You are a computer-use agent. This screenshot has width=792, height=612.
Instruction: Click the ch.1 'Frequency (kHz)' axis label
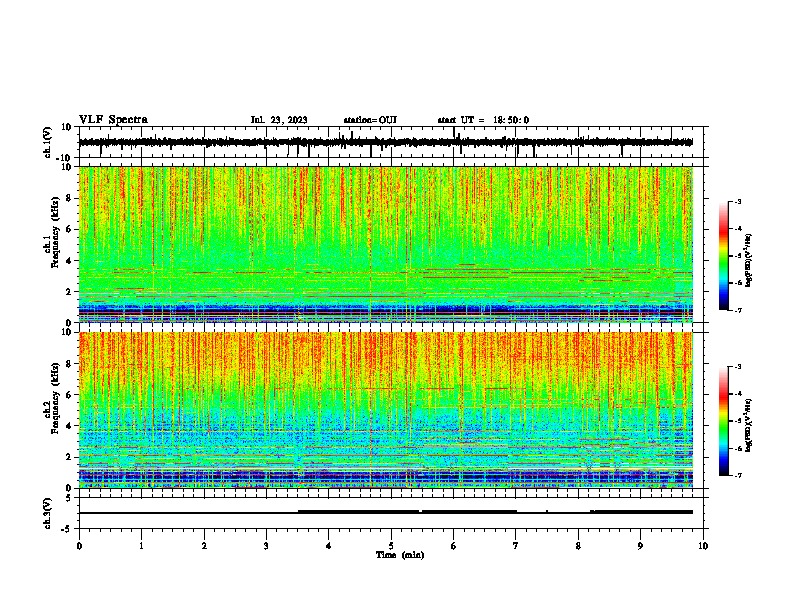click(x=55, y=232)
